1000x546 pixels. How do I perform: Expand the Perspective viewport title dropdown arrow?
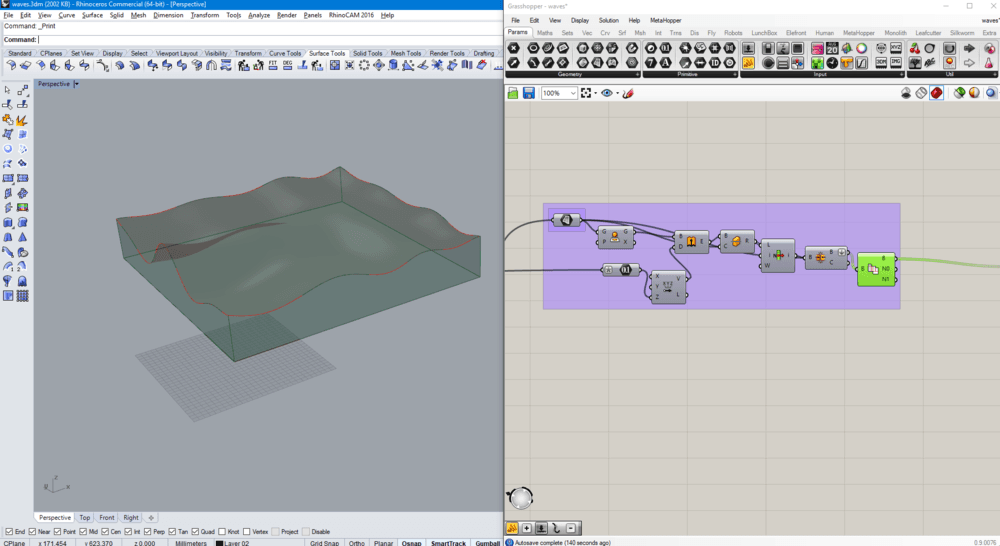click(77, 84)
